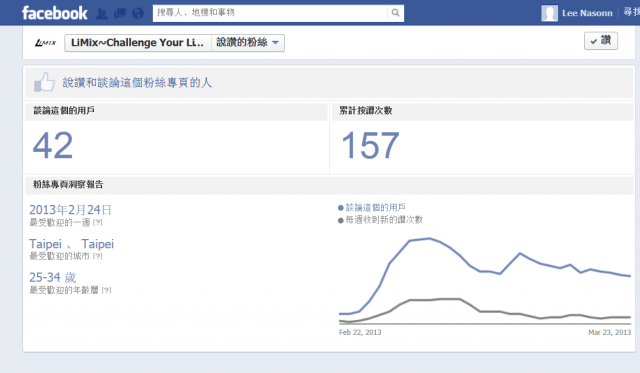The height and width of the screenshot is (373, 640).
Task: Open the messages icon
Action: (120, 14)
